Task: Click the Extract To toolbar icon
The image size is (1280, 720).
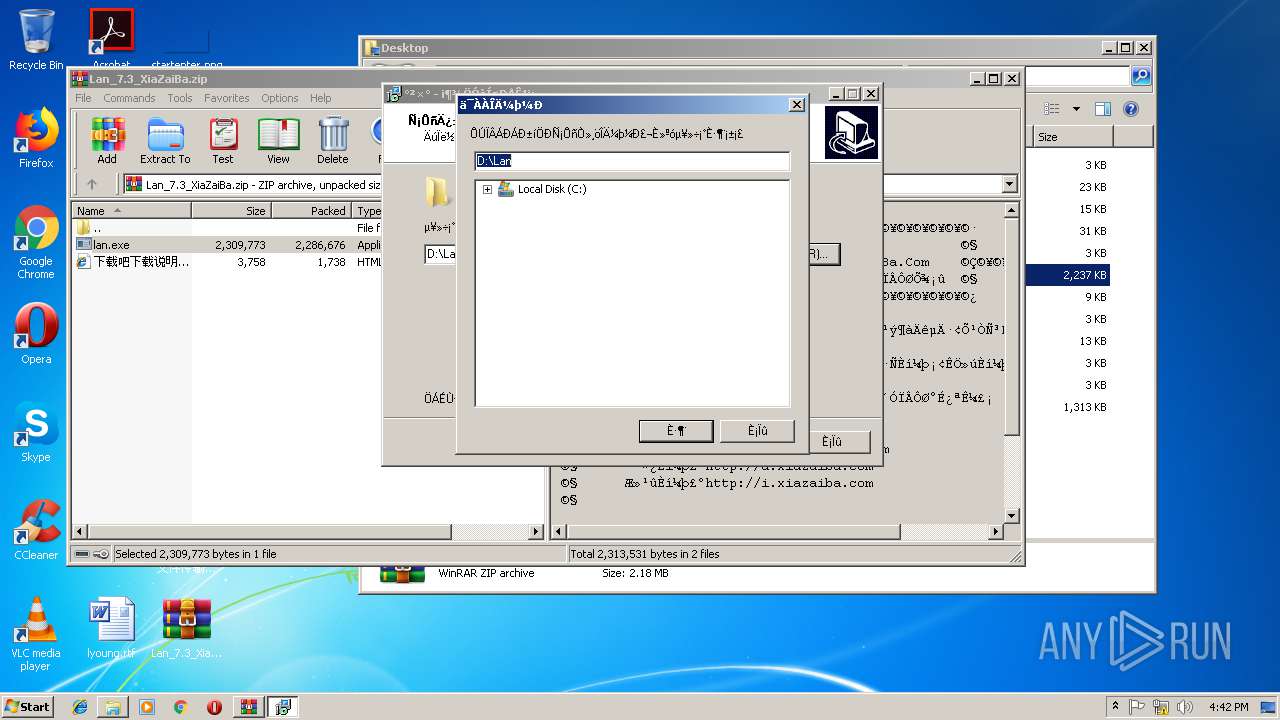Action: [x=165, y=140]
